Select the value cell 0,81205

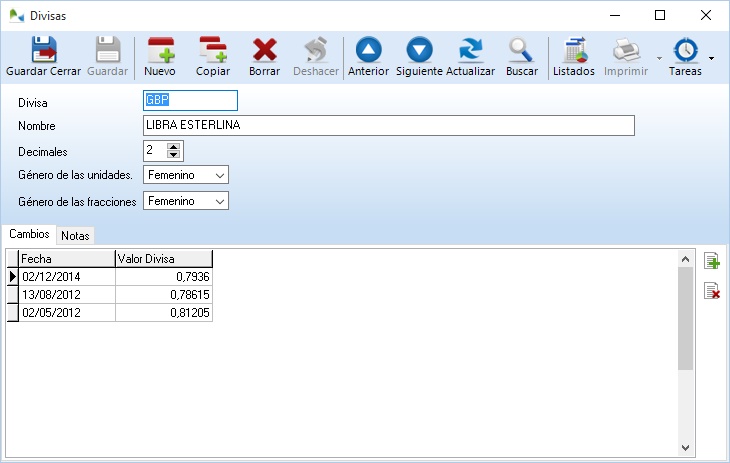(x=164, y=313)
